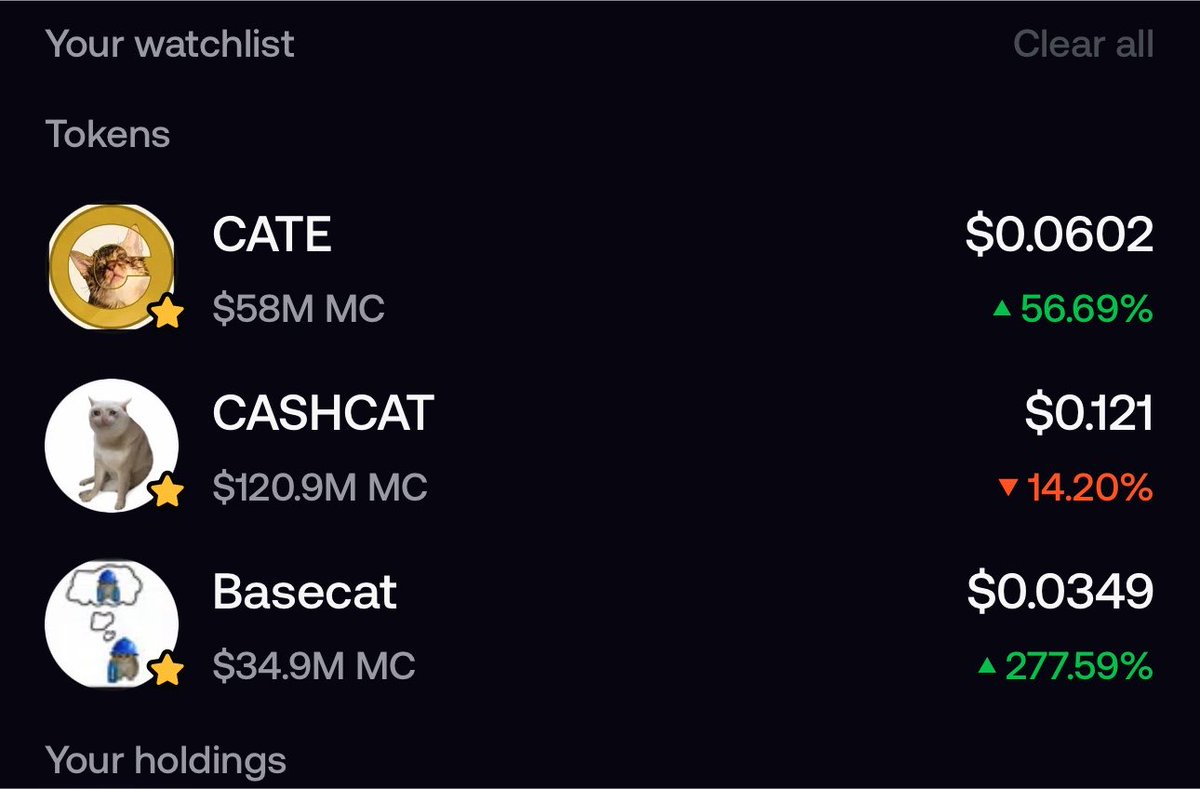Screen dimensions: 1200x789
Task: Click the $120.9M MC market cap label
Action: [320, 488]
